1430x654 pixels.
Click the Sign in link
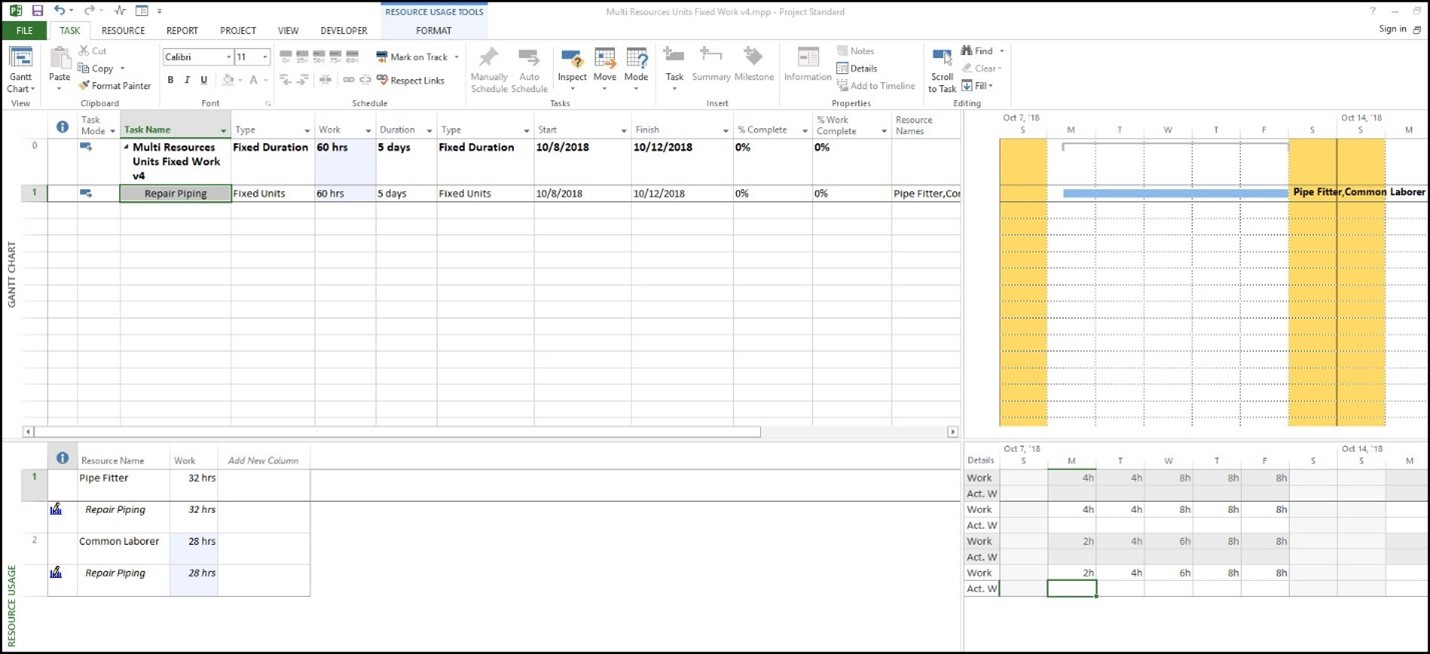[x=1392, y=29]
